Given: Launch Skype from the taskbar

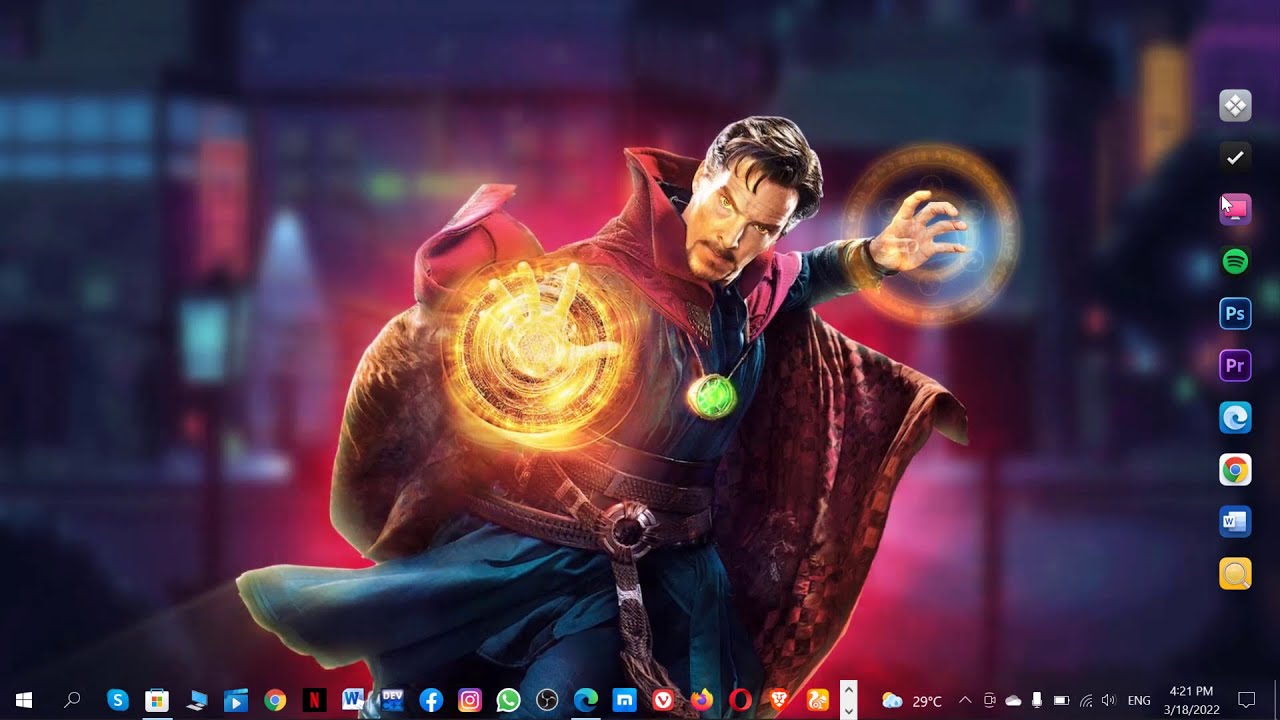Looking at the screenshot, I should point(118,700).
